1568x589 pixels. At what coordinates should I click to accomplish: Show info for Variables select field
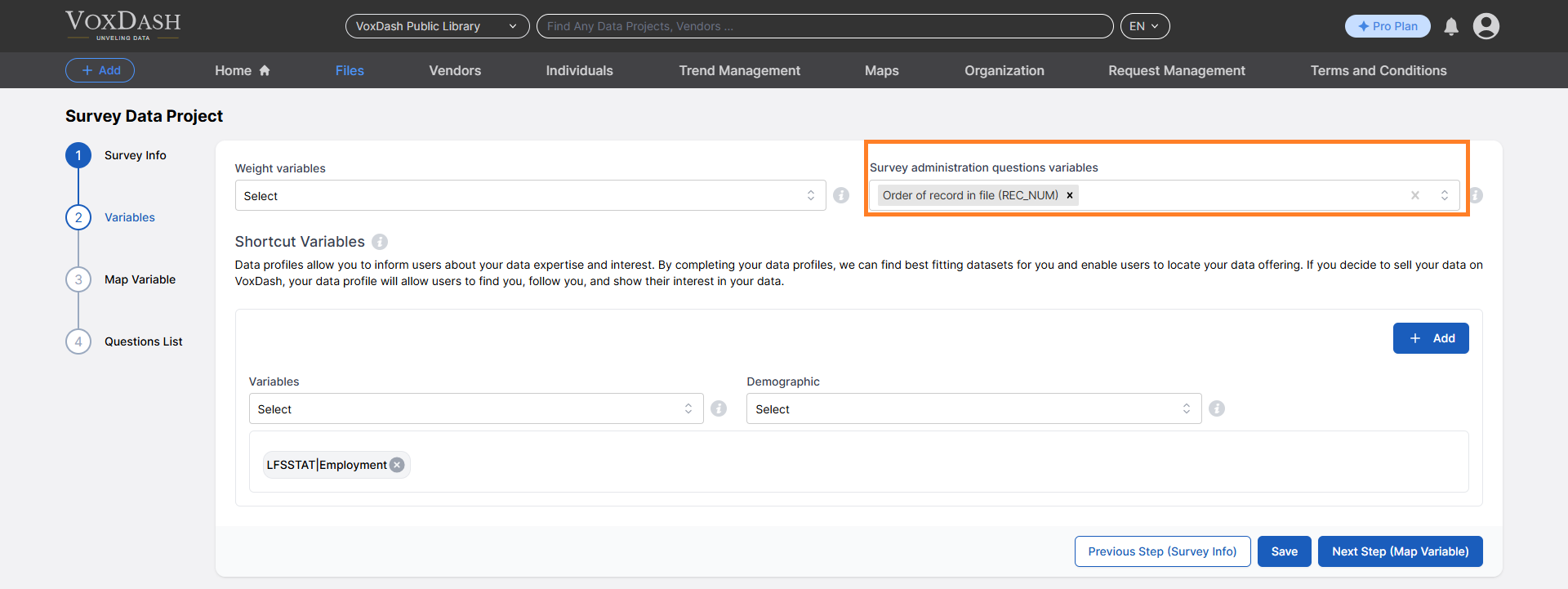719,408
